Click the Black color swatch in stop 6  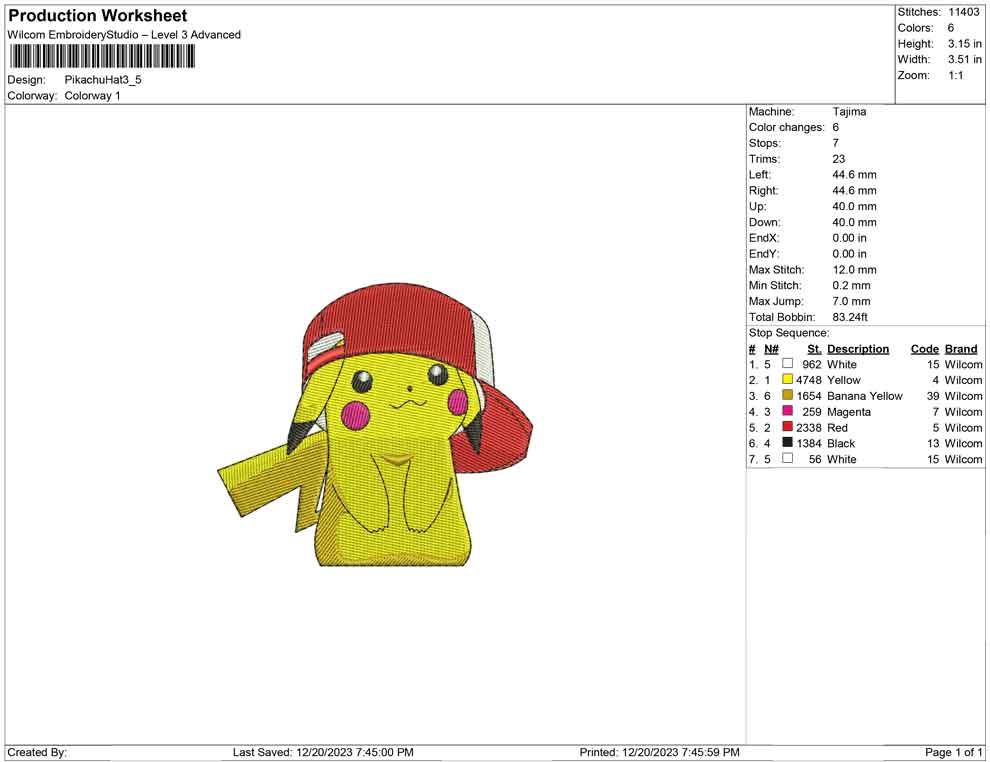click(787, 443)
